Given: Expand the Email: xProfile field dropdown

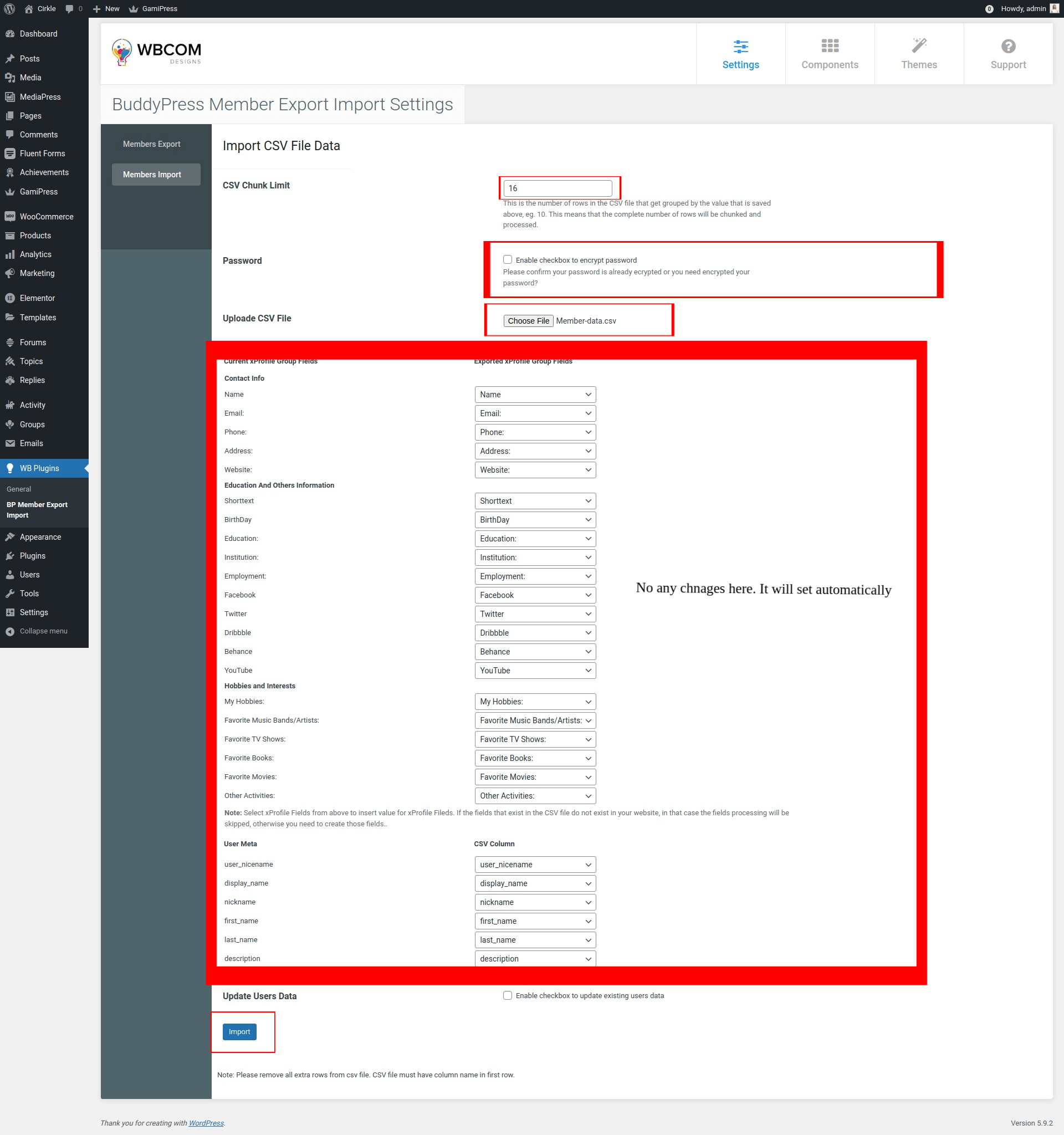Looking at the screenshot, I should click(535, 413).
